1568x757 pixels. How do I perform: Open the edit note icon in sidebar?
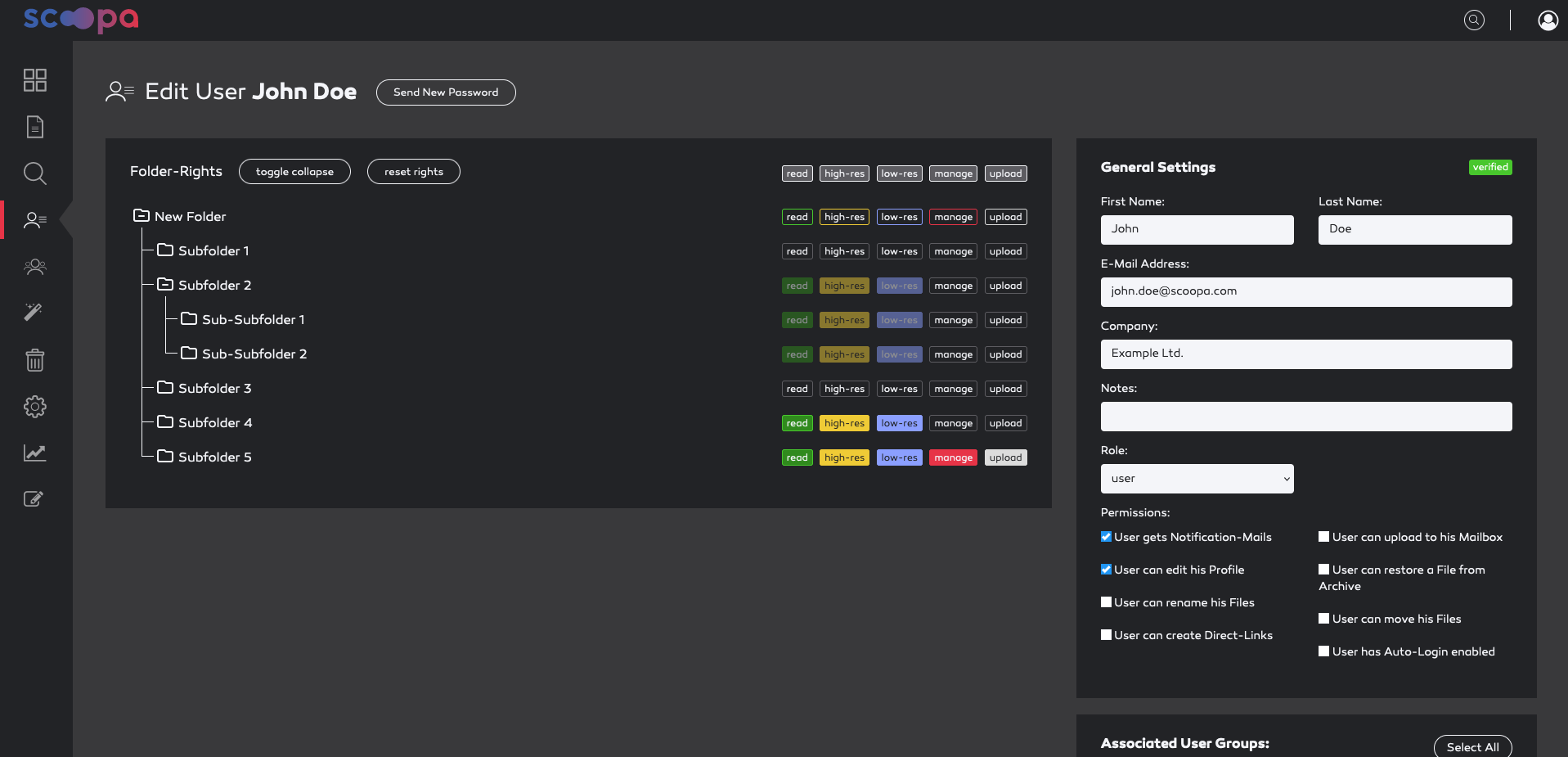point(34,498)
